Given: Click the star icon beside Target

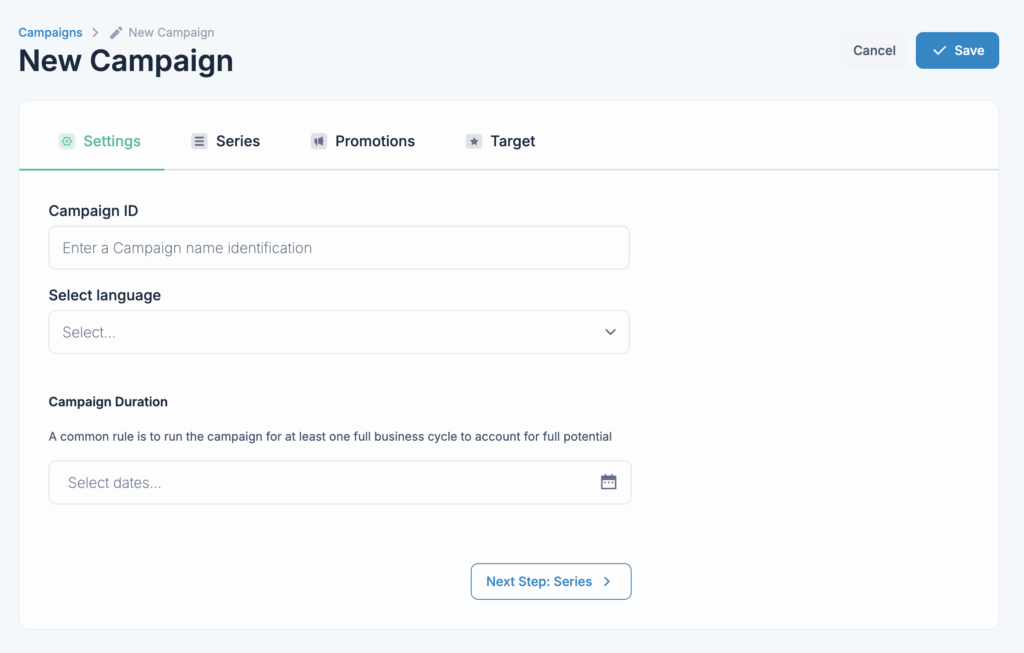Looking at the screenshot, I should (x=474, y=141).
